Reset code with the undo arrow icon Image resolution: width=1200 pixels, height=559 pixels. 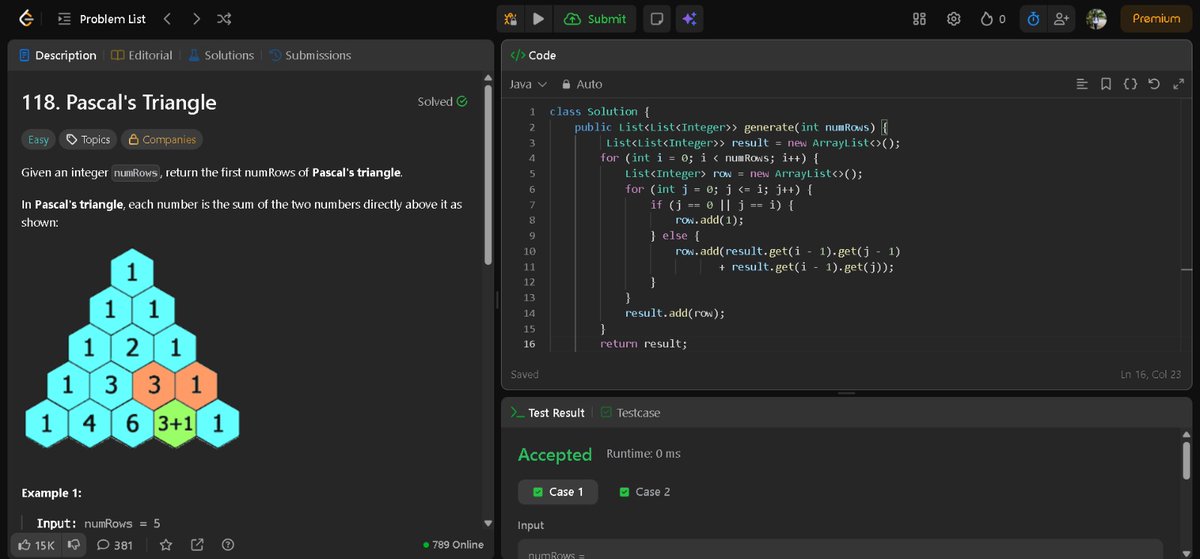click(x=1155, y=84)
